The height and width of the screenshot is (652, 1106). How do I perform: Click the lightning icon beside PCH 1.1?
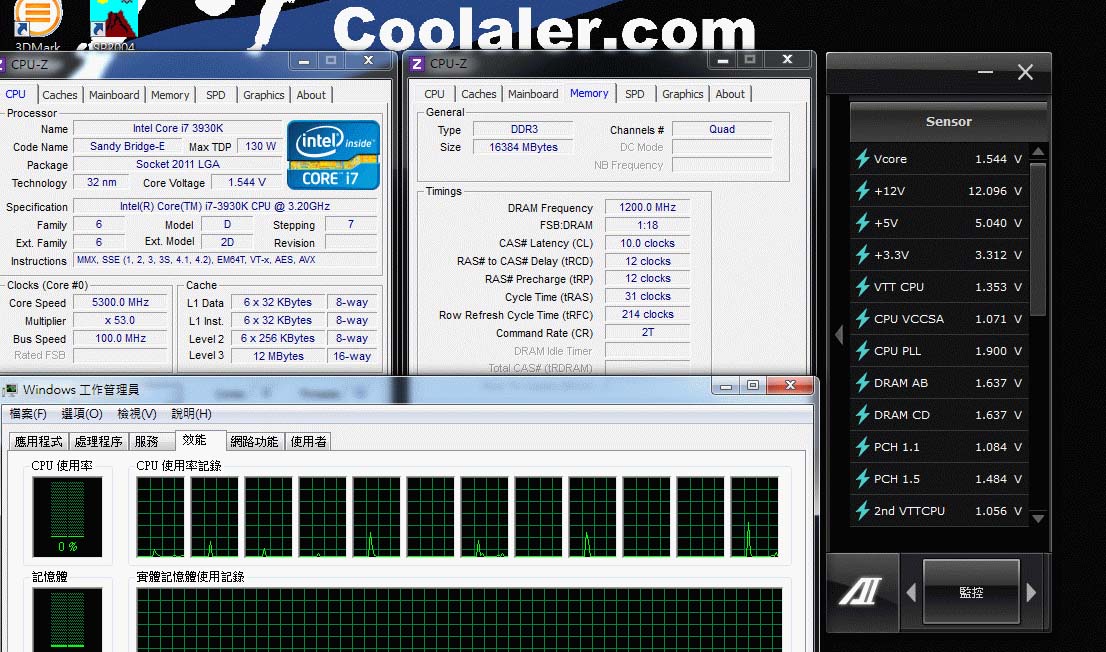click(x=862, y=447)
